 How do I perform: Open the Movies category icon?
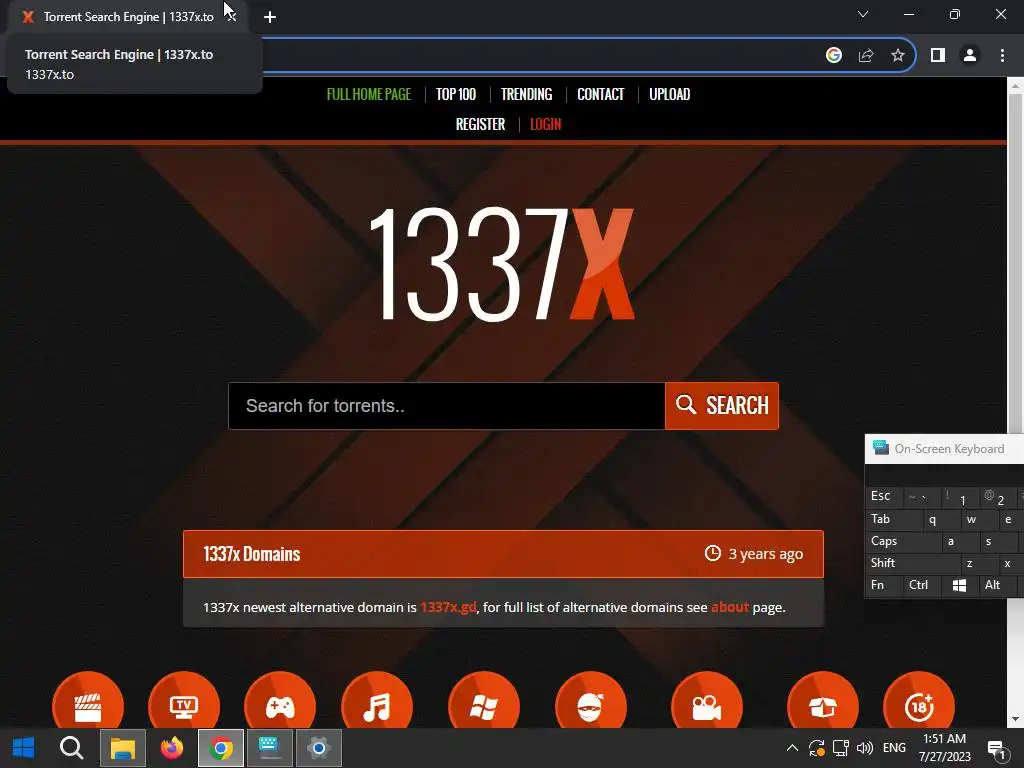click(88, 702)
